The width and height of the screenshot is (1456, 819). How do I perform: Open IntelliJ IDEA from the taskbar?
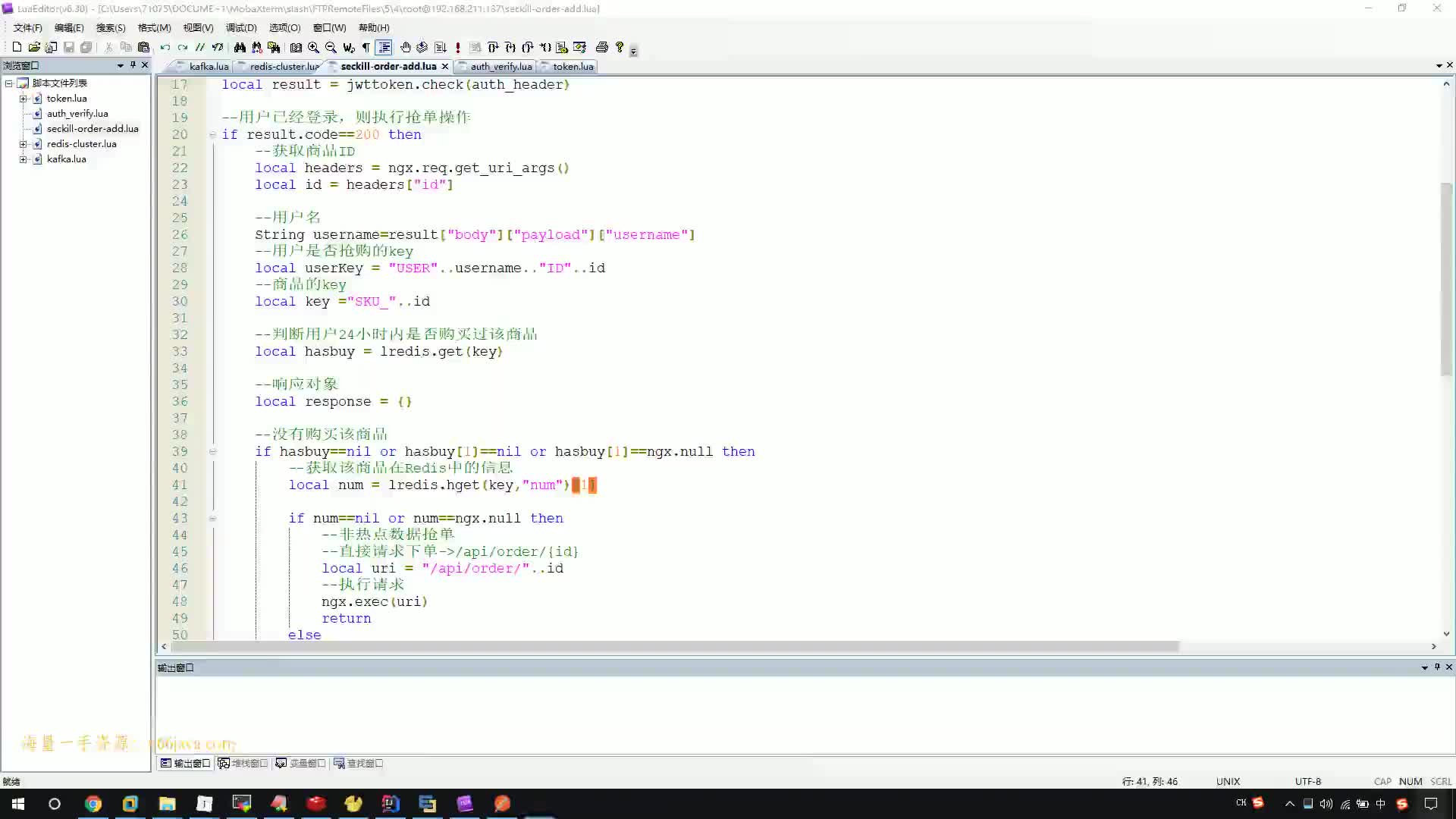390,804
